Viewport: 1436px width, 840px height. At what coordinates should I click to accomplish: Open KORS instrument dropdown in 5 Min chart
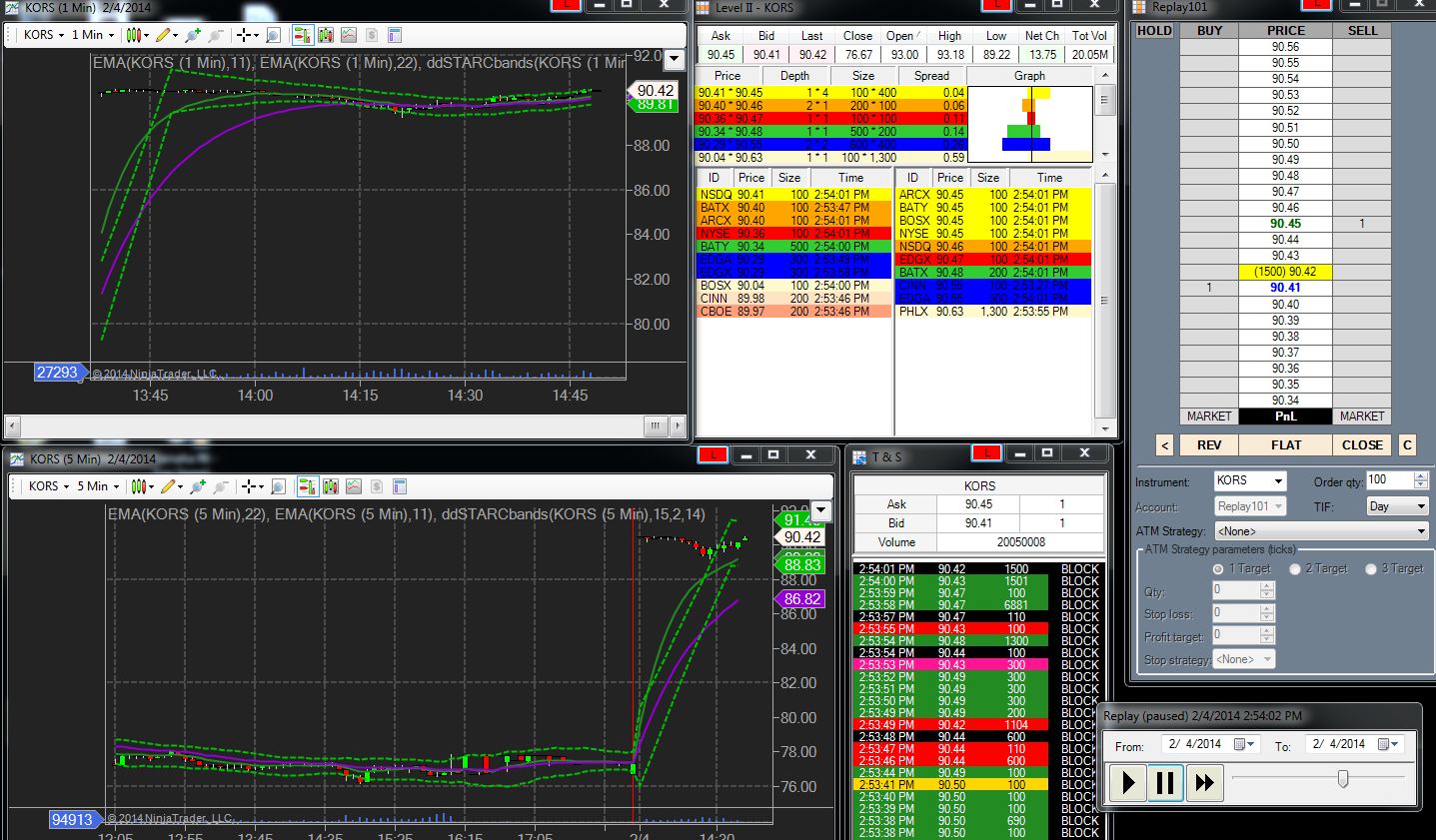[48, 486]
